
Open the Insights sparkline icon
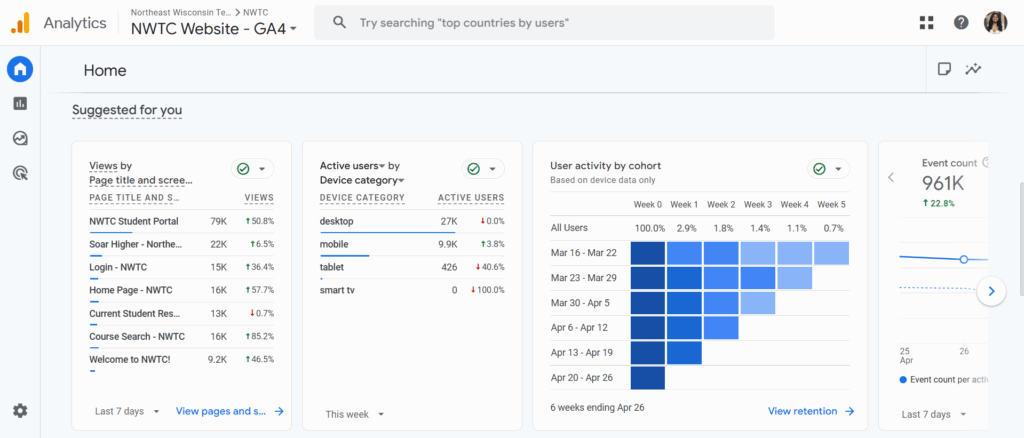[x=974, y=69]
